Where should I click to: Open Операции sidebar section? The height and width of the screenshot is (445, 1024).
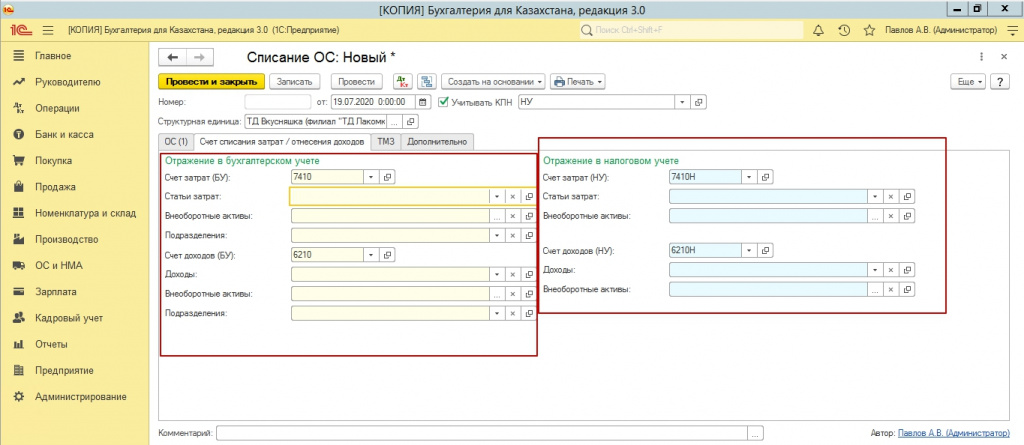pyautogui.click(x=57, y=108)
